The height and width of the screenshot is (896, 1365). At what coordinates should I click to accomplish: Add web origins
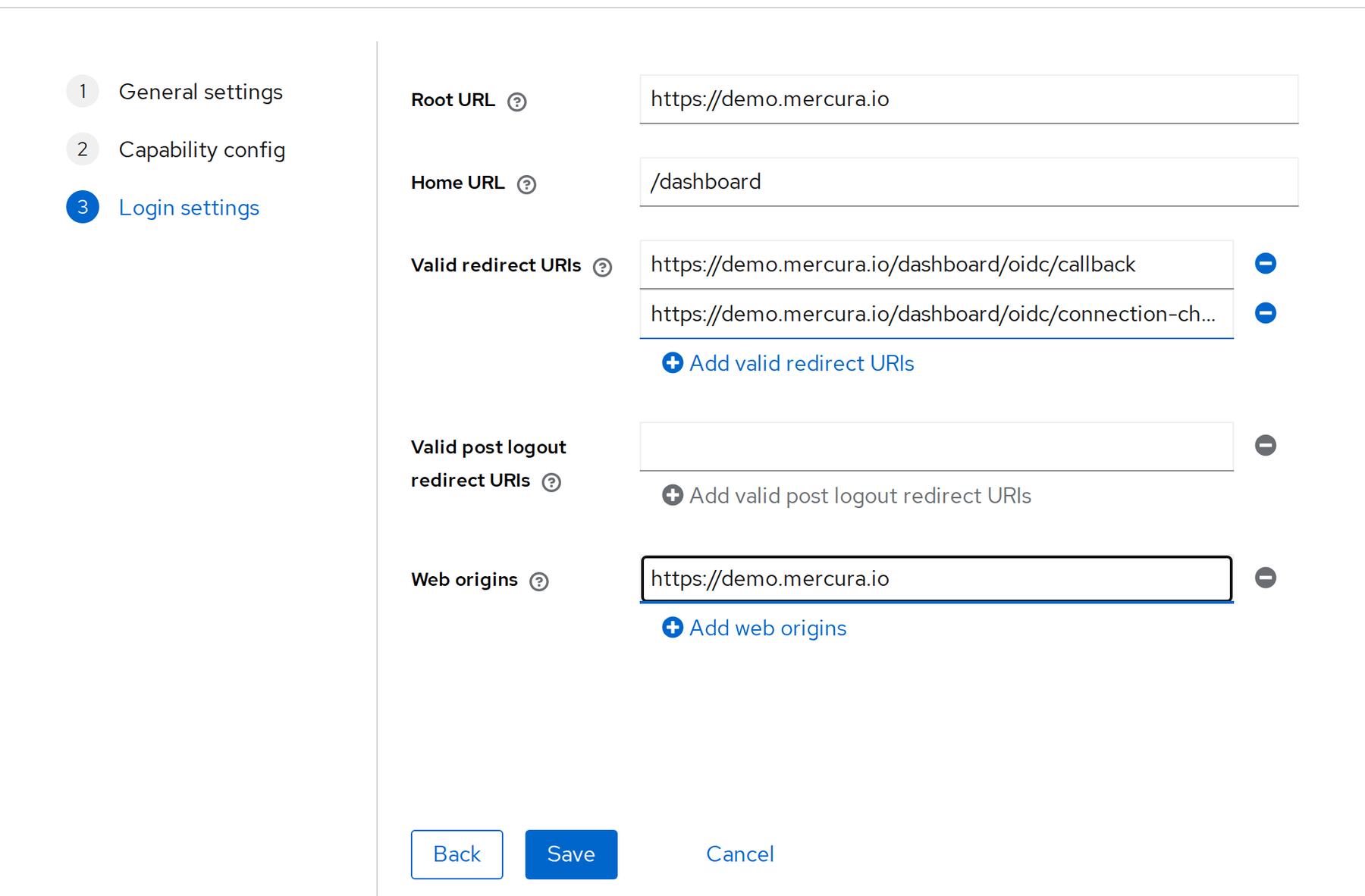[754, 628]
